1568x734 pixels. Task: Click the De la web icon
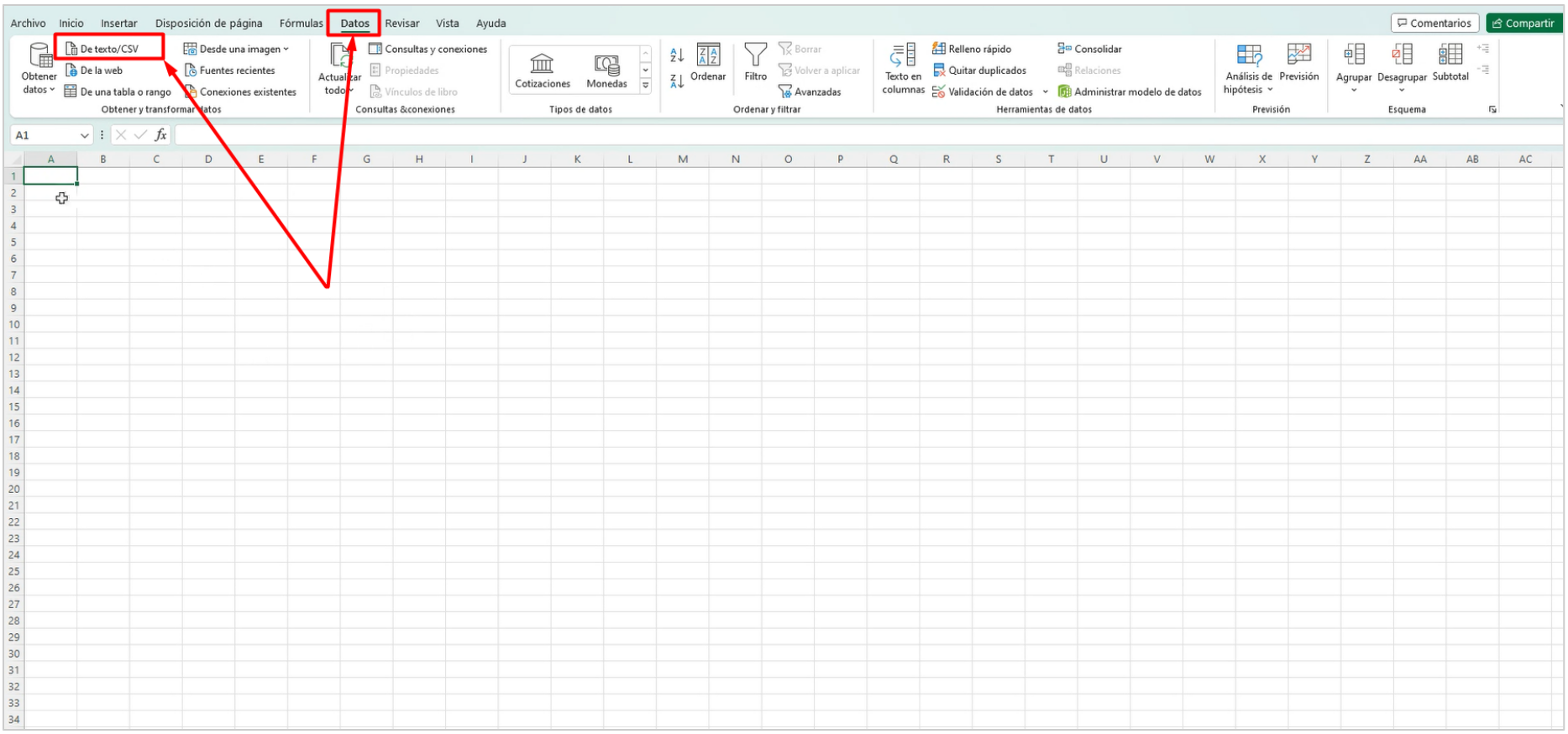pos(72,71)
